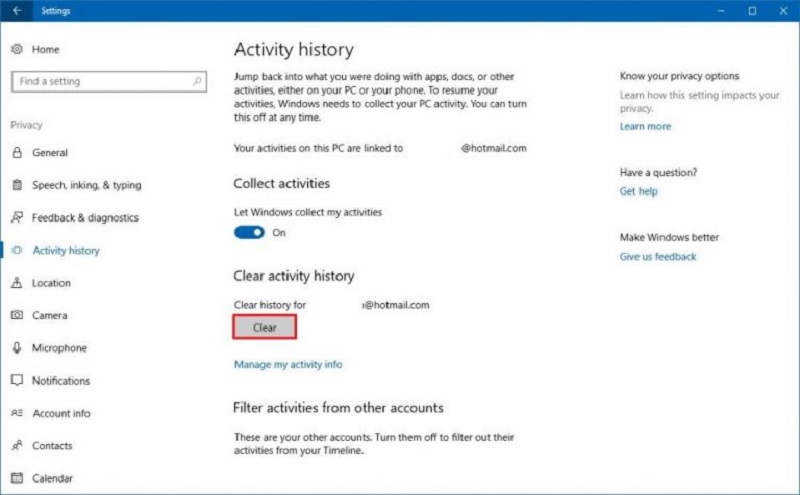Screen dimensions: 800x495
Task: Click the Microphone icon in sidebar
Action: pos(17,348)
